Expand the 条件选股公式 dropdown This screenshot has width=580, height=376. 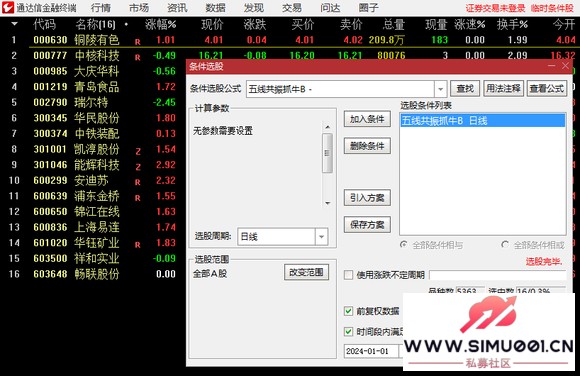[x=440, y=89]
